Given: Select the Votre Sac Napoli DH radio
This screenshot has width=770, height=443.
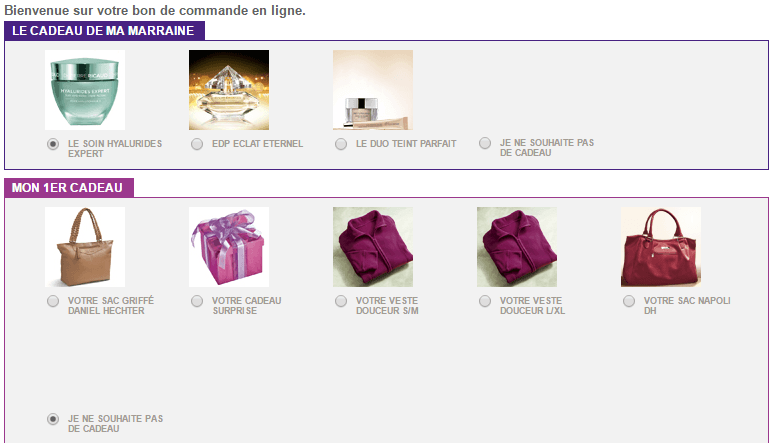Looking at the screenshot, I should 629,301.
